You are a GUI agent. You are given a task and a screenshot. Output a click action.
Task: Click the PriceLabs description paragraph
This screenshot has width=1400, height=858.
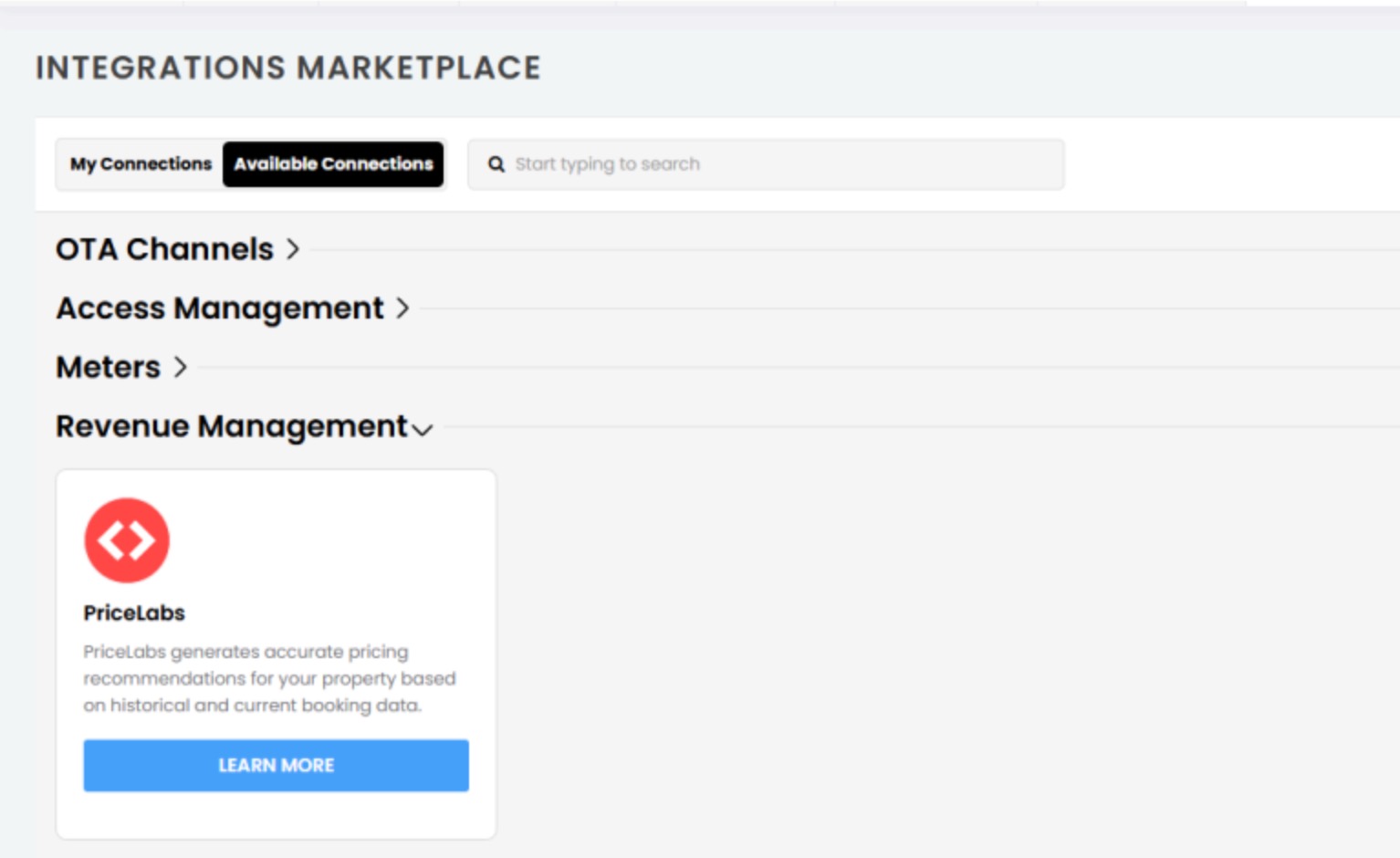click(x=269, y=678)
